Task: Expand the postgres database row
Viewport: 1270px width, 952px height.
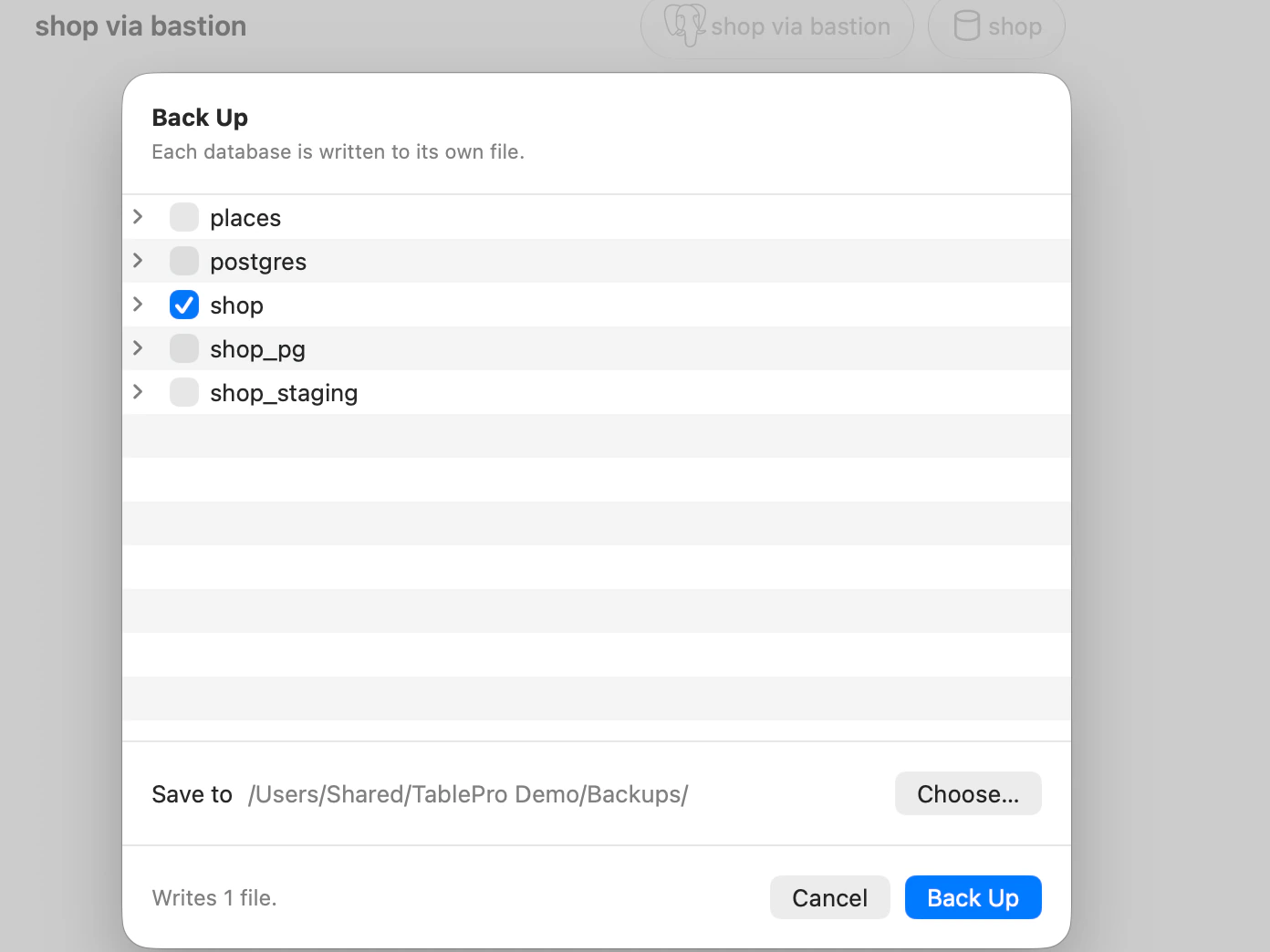Action: 138,260
